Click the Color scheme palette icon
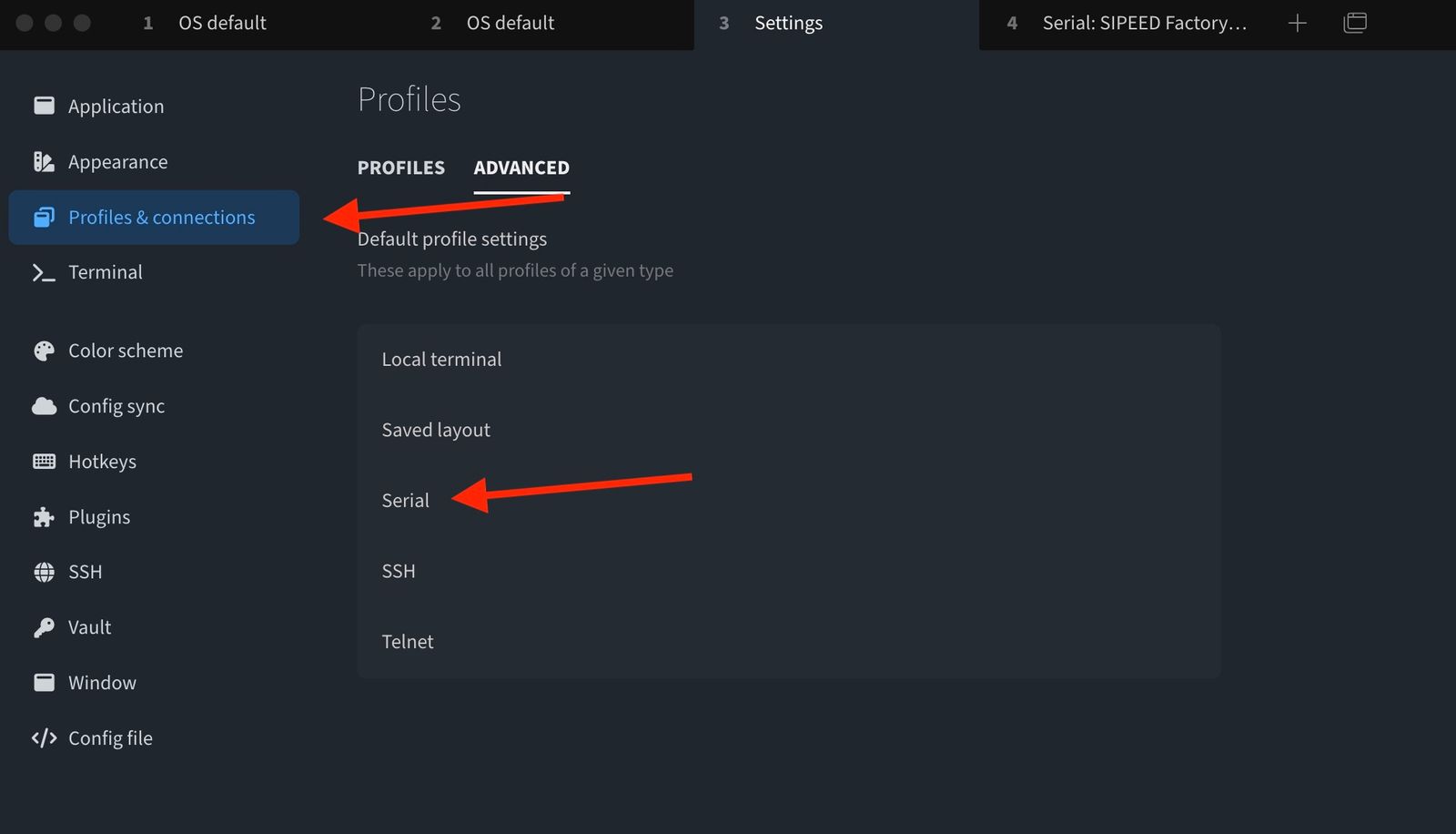The image size is (1456, 834). [x=44, y=351]
